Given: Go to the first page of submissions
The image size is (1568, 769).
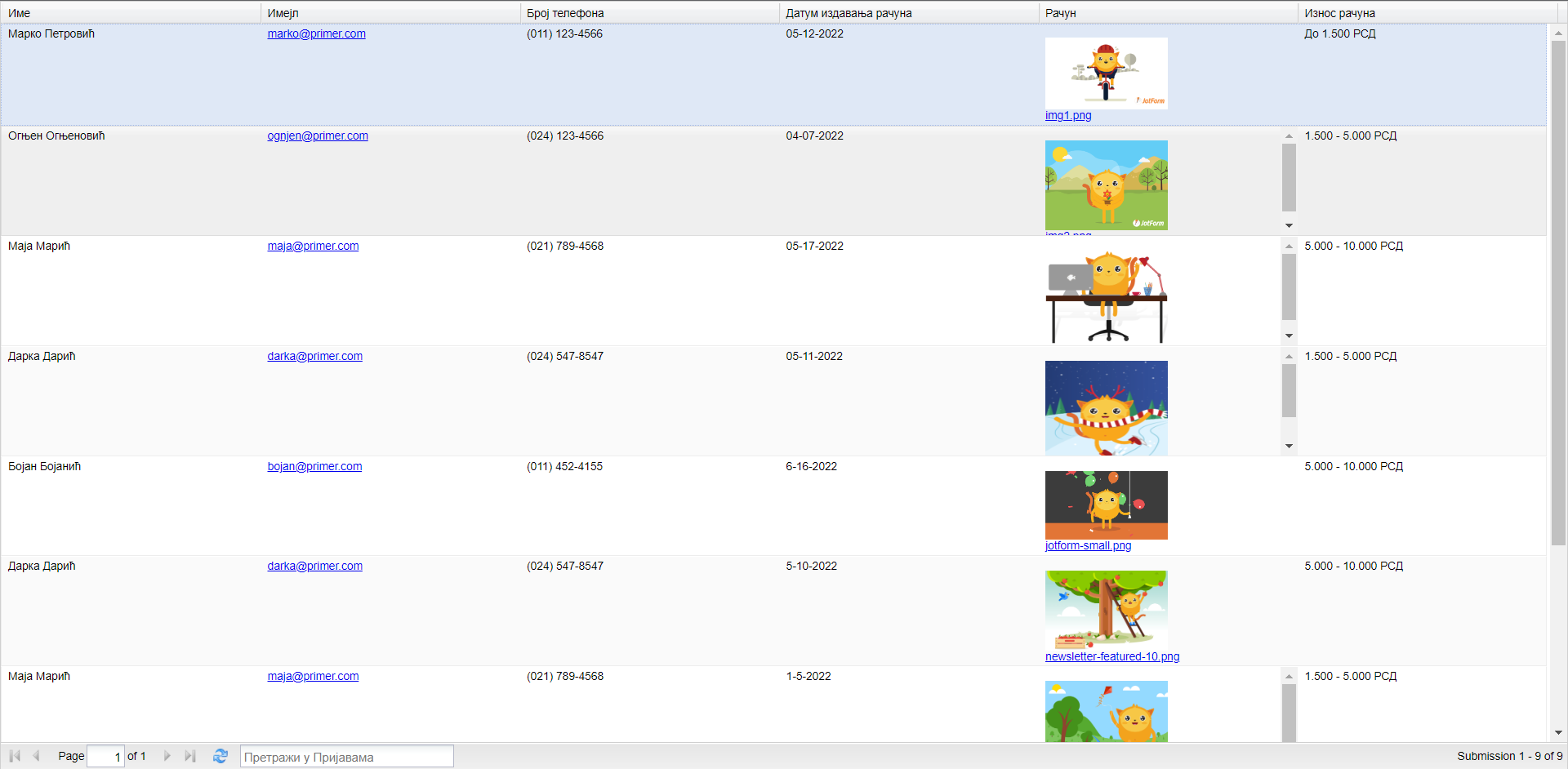Looking at the screenshot, I should 15,756.
